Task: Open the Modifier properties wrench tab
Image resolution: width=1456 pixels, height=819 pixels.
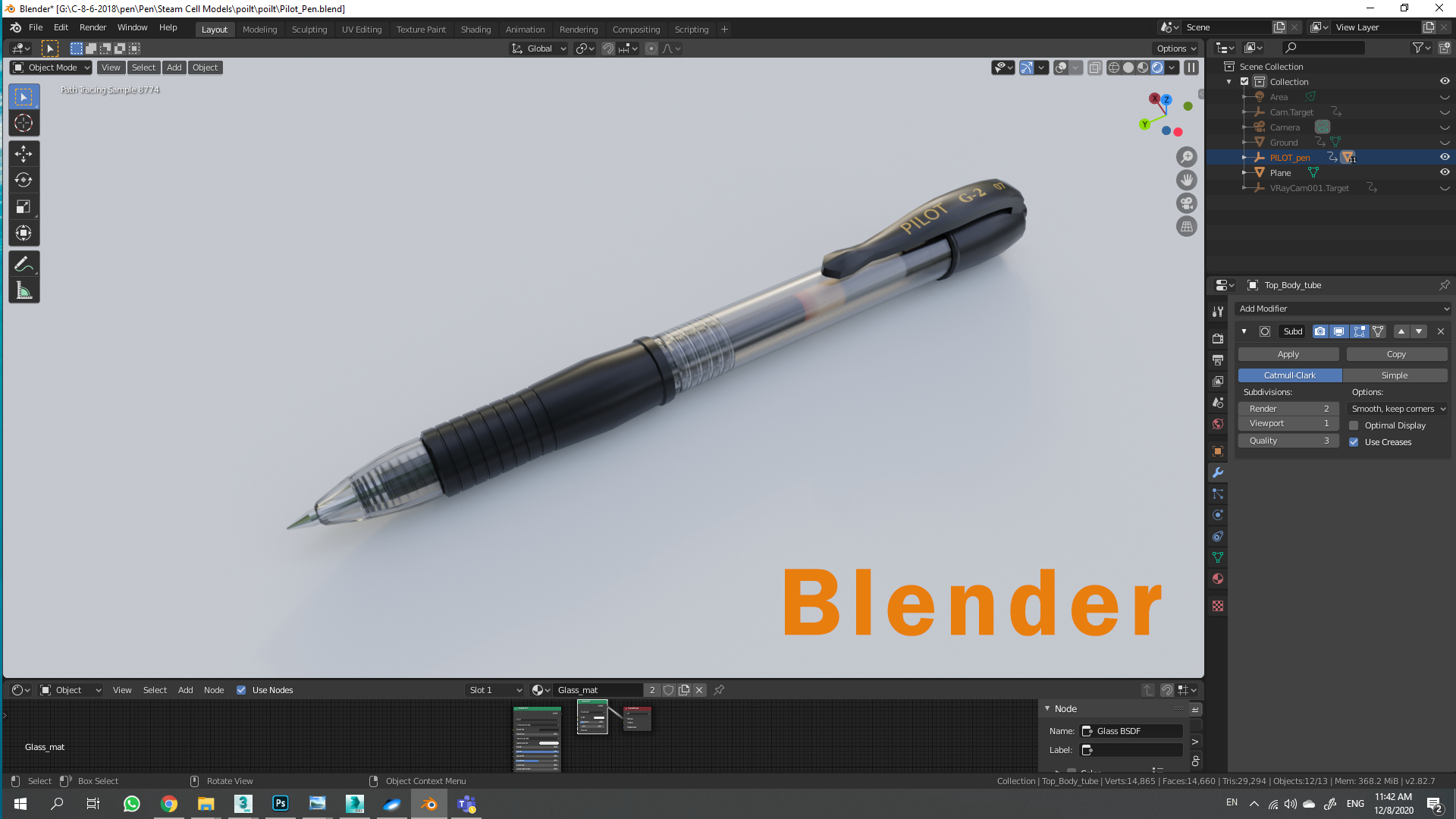Action: (1218, 472)
